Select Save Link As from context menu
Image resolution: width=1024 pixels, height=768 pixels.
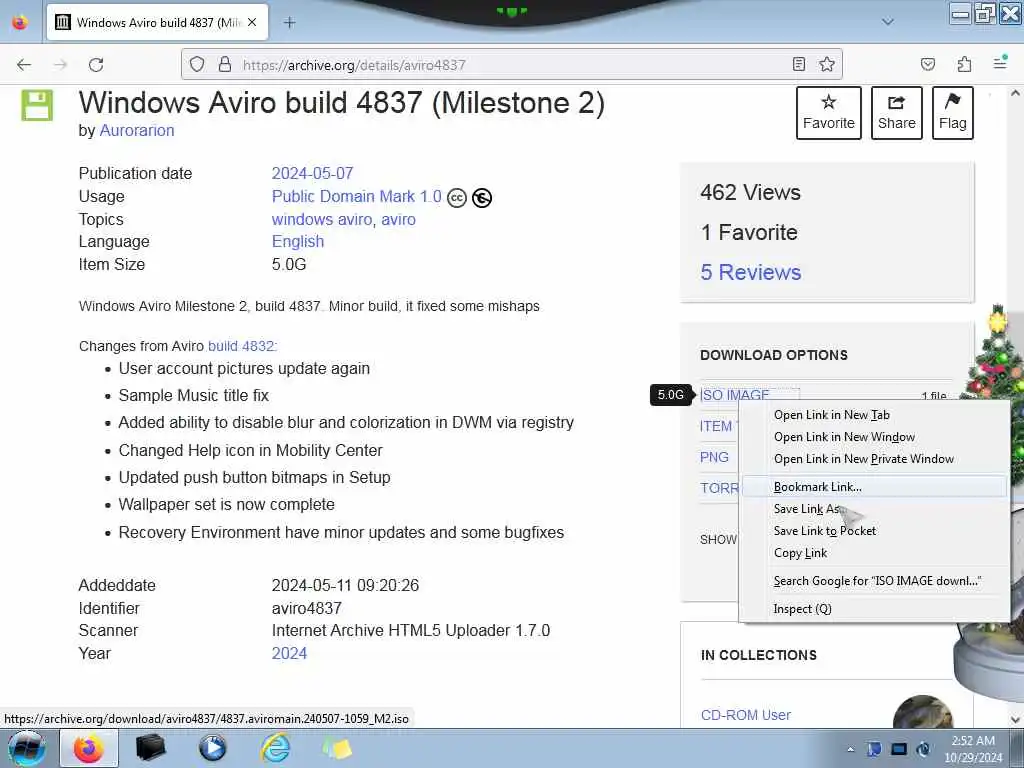(x=874, y=509)
